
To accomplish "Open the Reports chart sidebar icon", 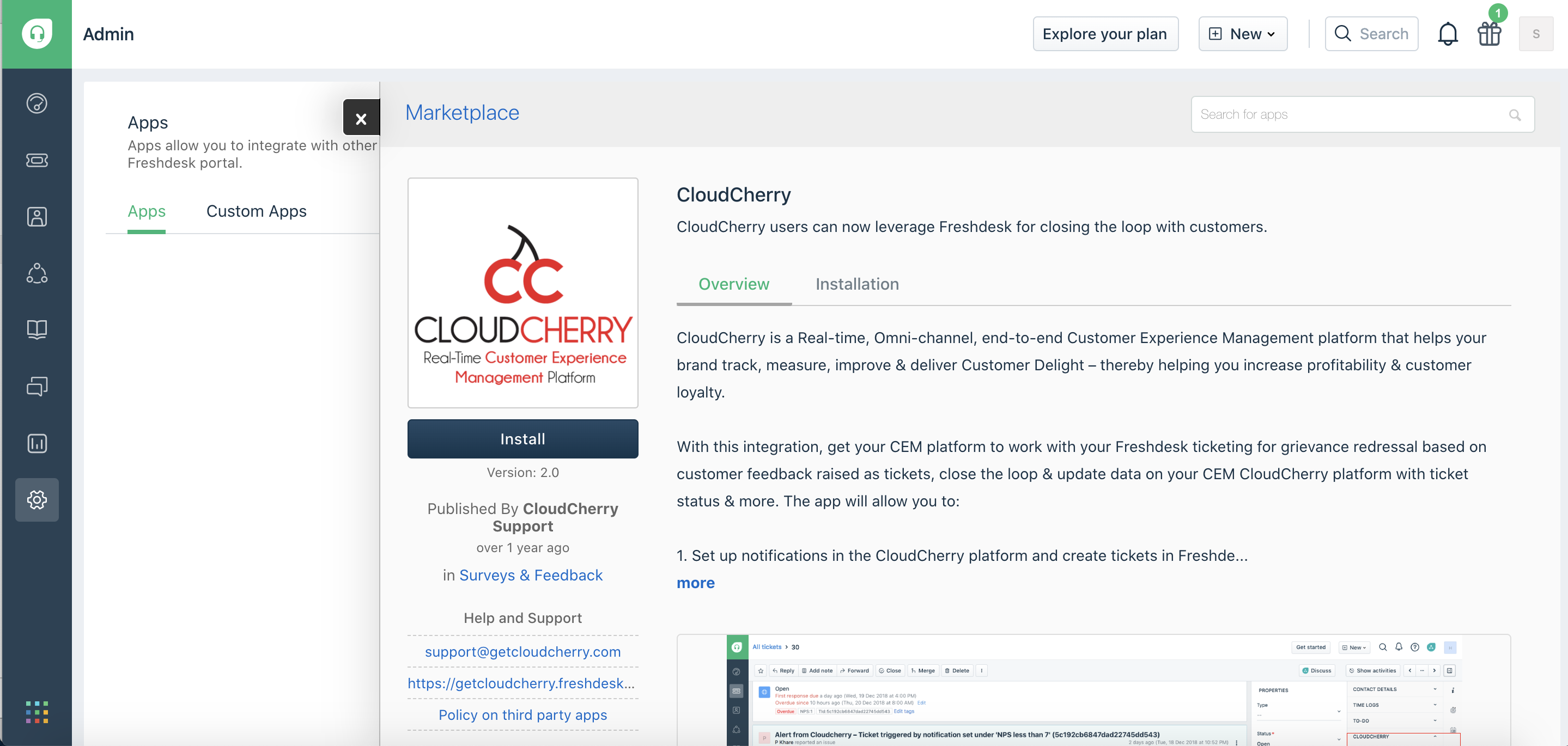I will pos(37,443).
